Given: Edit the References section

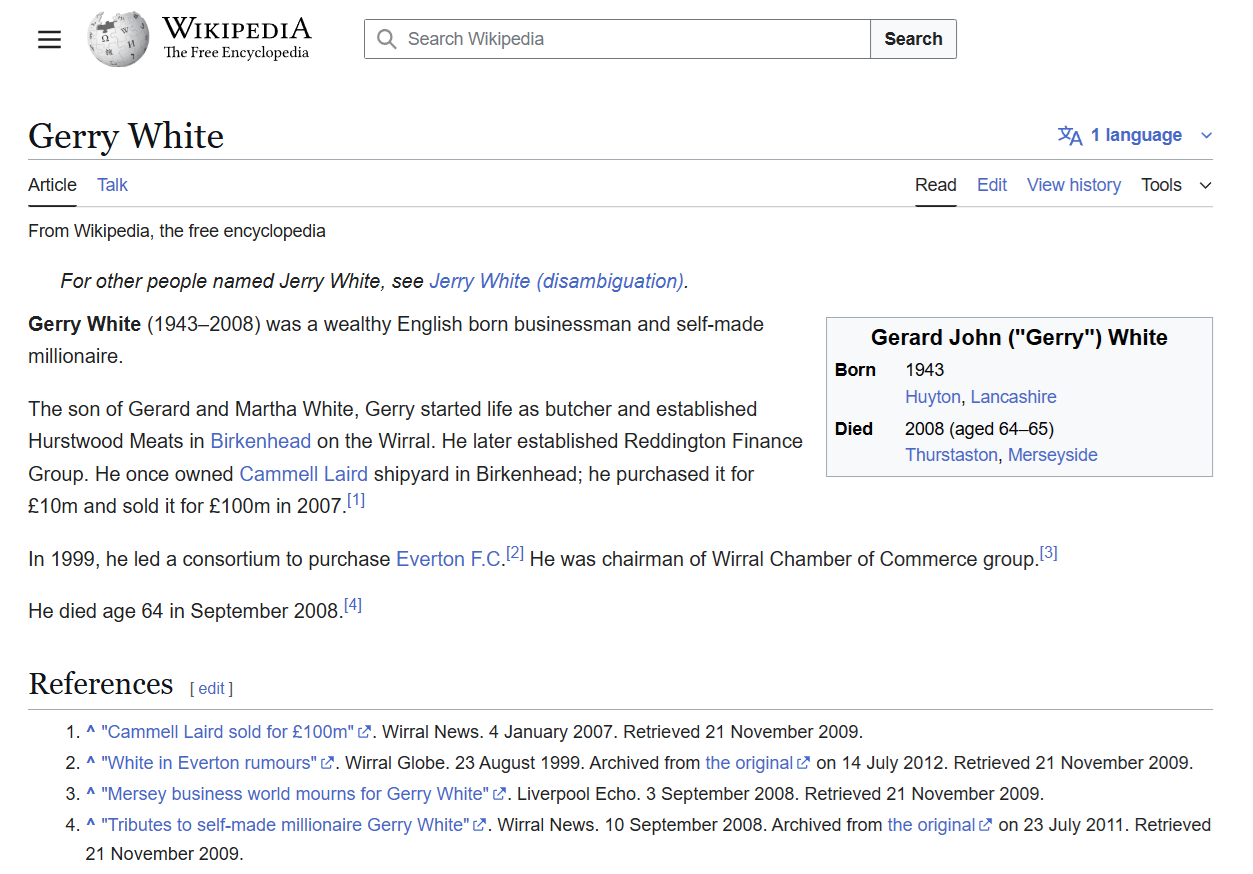Looking at the screenshot, I should point(211,688).
